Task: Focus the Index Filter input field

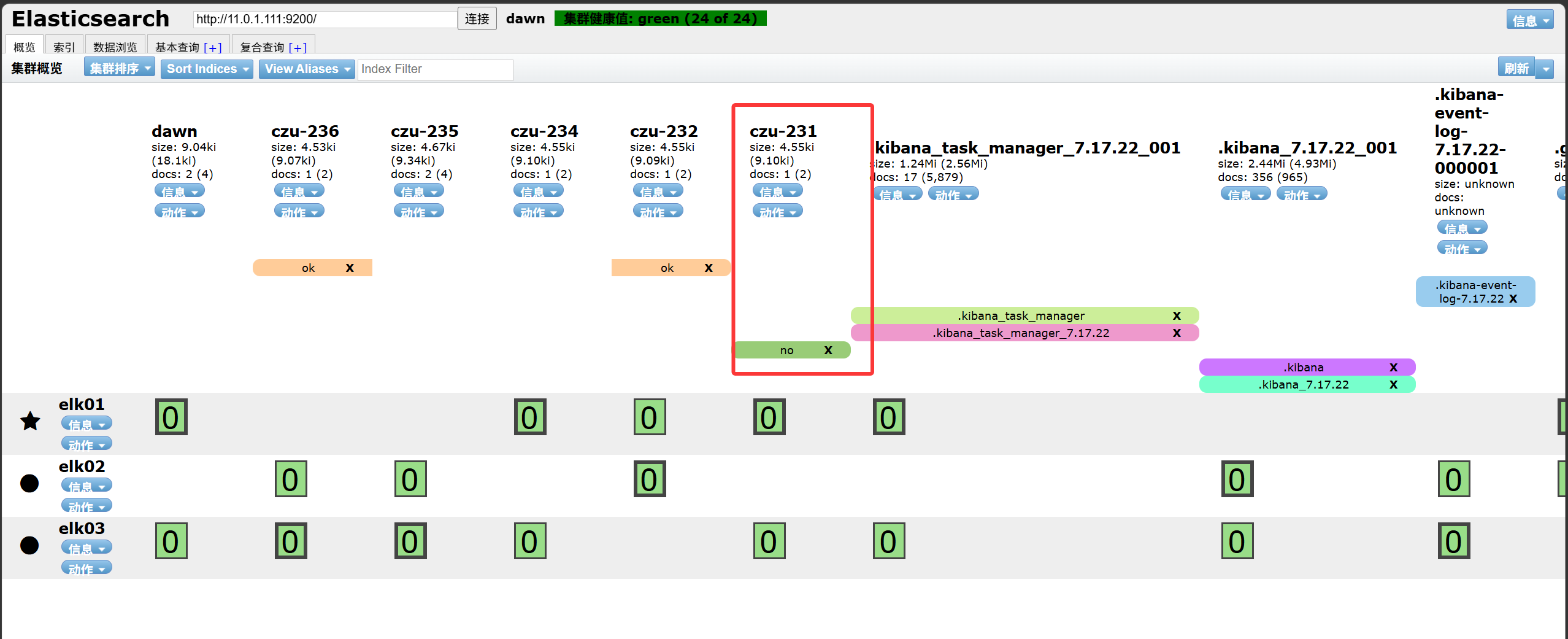Action: click(435, 69)
